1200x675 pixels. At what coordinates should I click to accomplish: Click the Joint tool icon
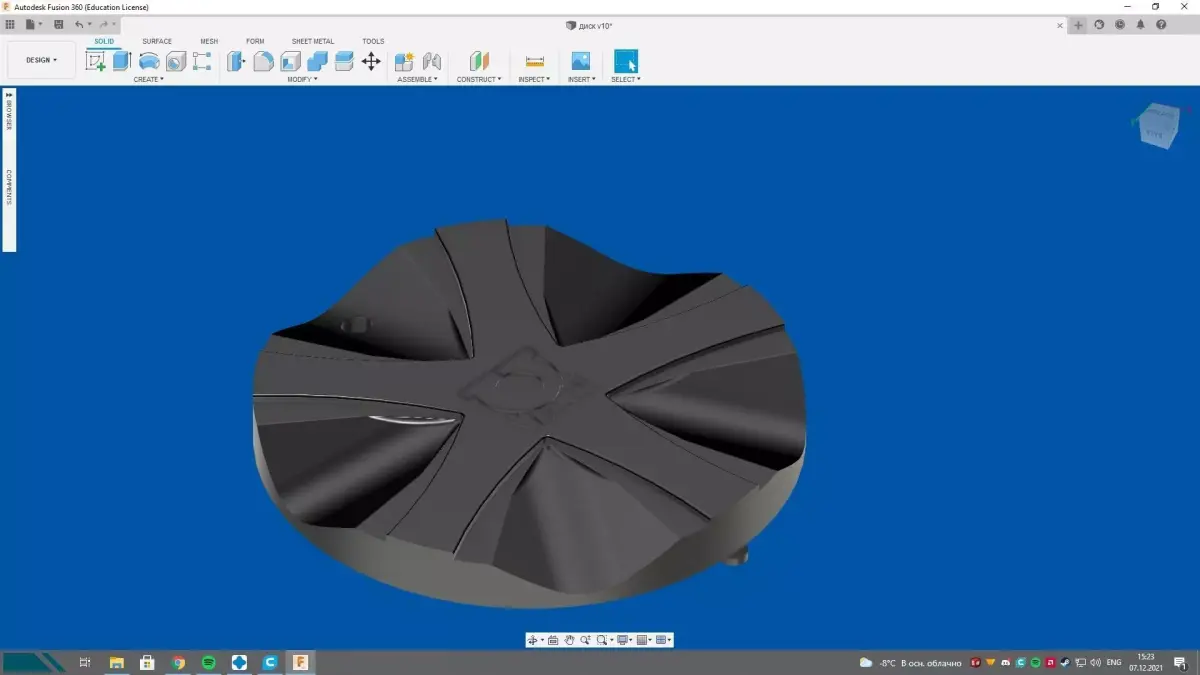pos(432,61)
